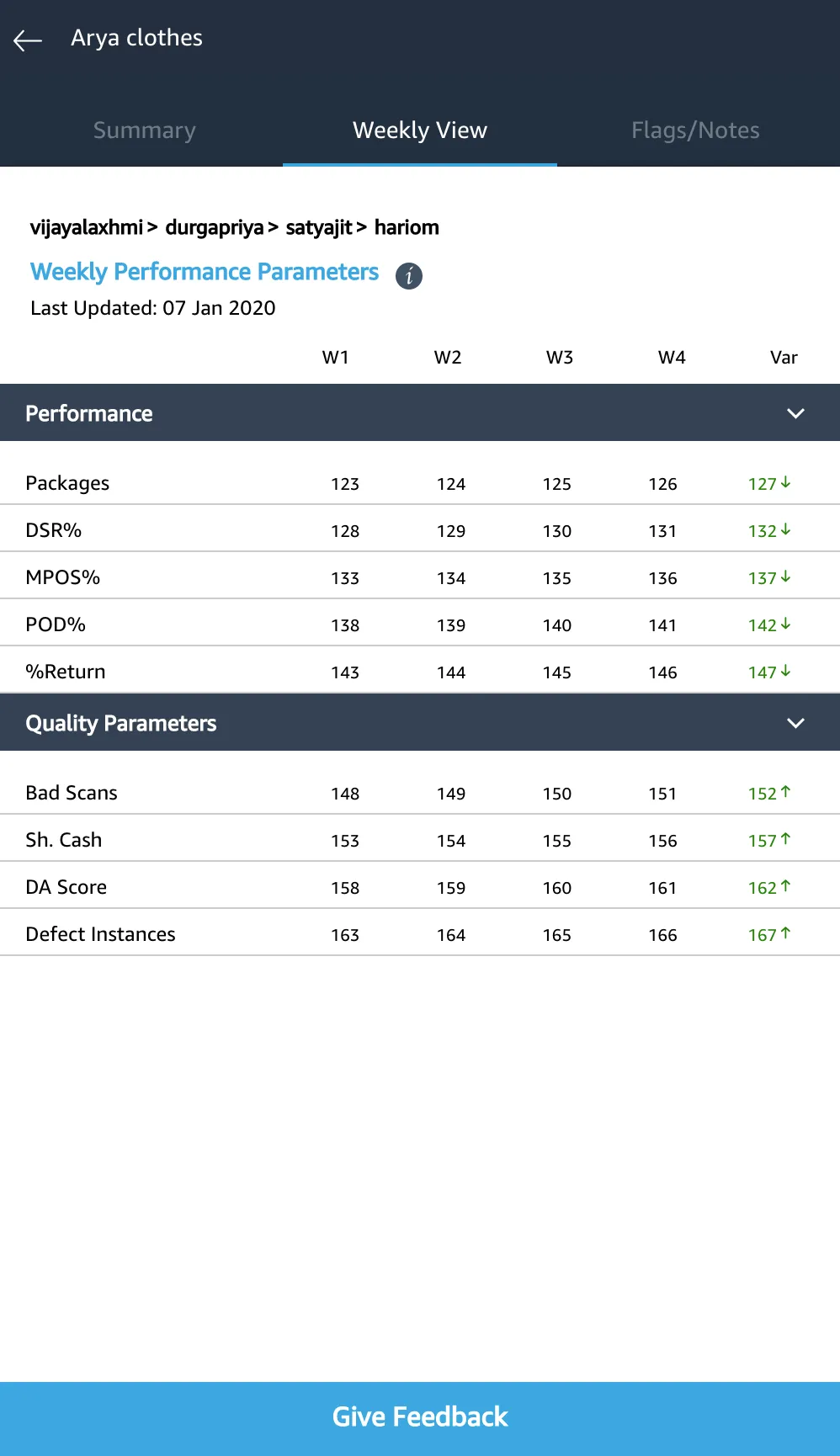Tap the back arrow icon

coord(28,40)
